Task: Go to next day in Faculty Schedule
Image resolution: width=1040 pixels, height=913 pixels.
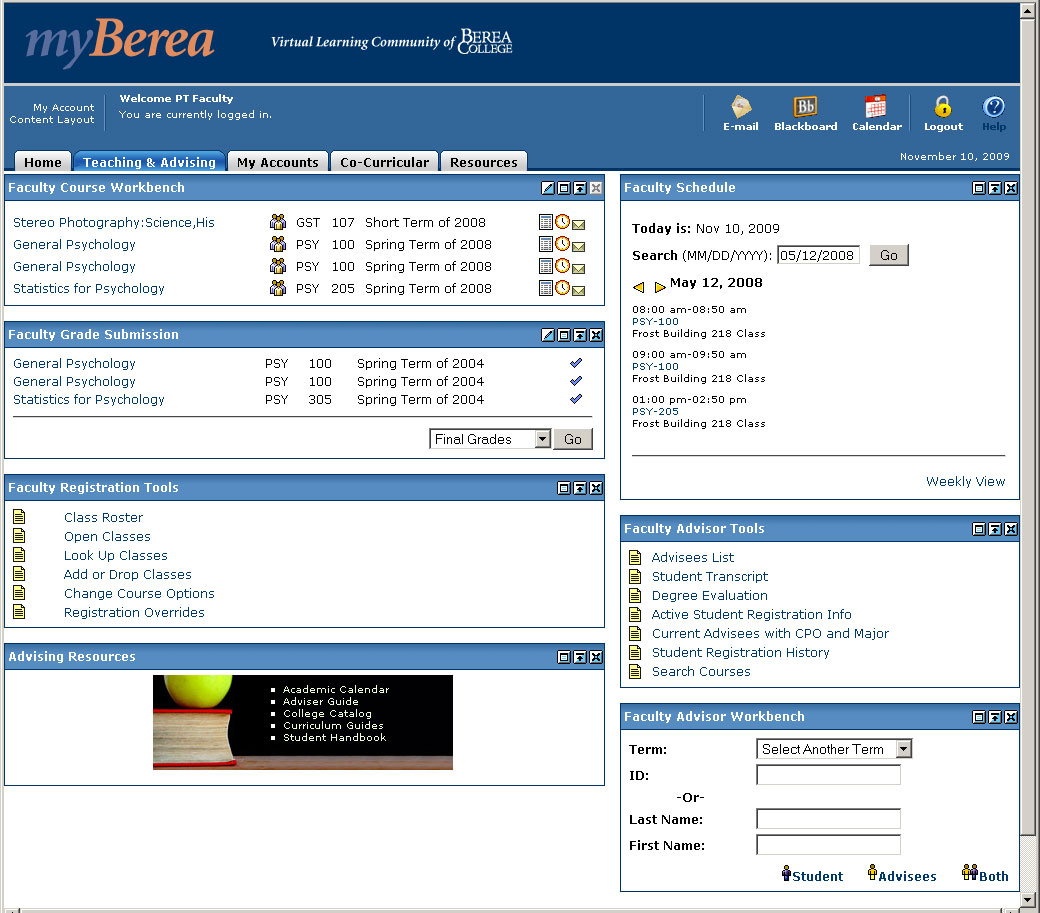Action: [x=659, y=287]
